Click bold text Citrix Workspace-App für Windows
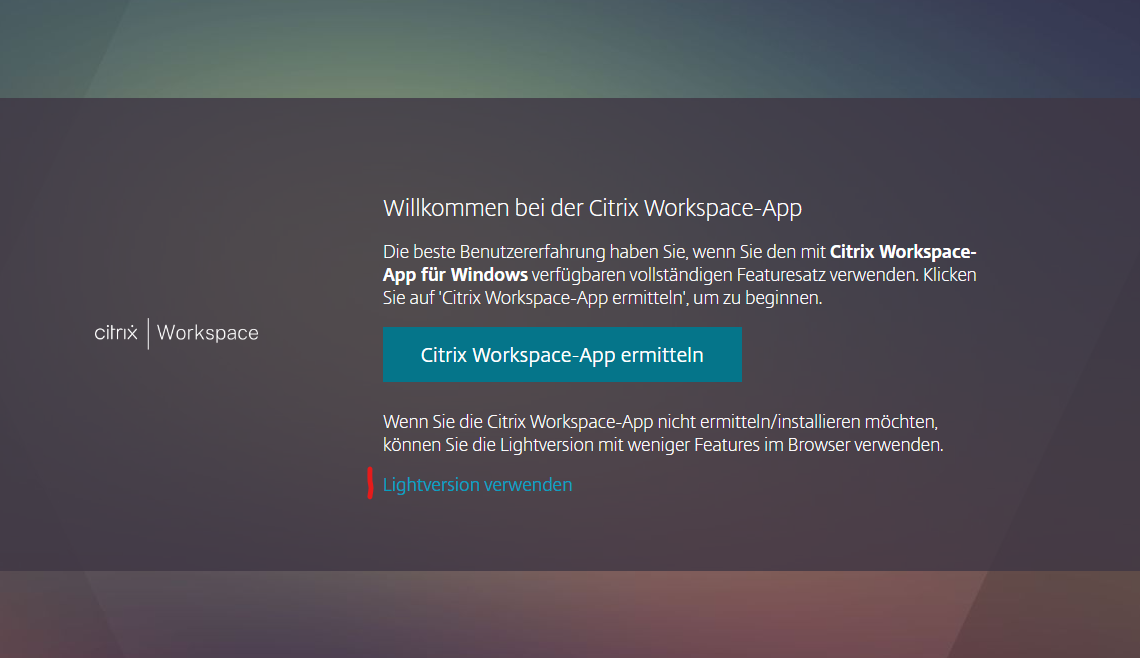Viewport: 1140px width, 658px height. [x=679, y=263]
